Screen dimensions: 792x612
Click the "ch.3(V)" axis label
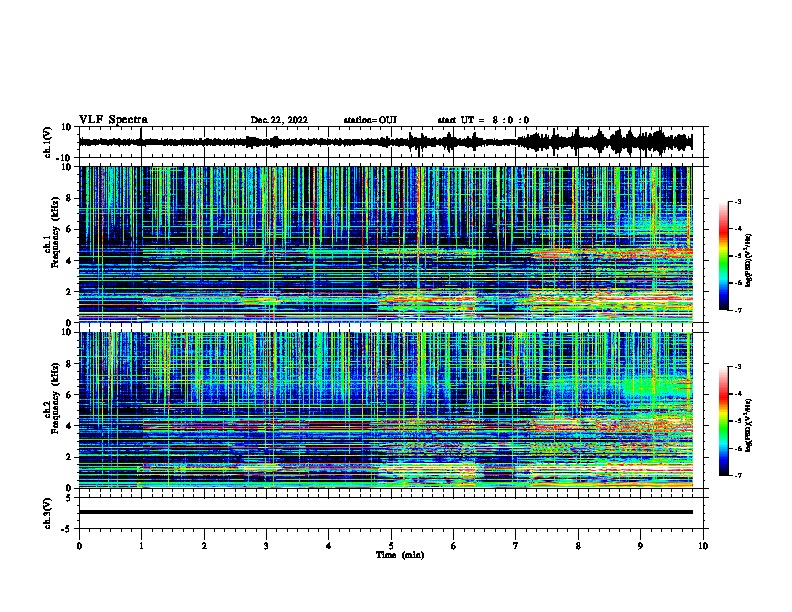pos(48,513)
